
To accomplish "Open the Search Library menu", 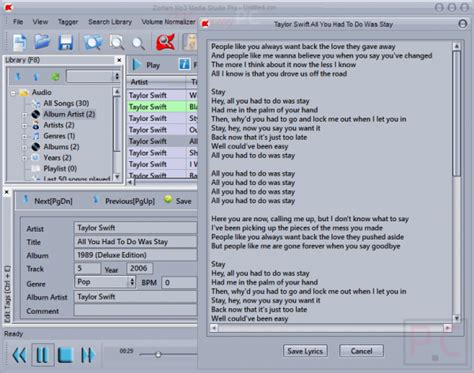I will tap(110, 22).
